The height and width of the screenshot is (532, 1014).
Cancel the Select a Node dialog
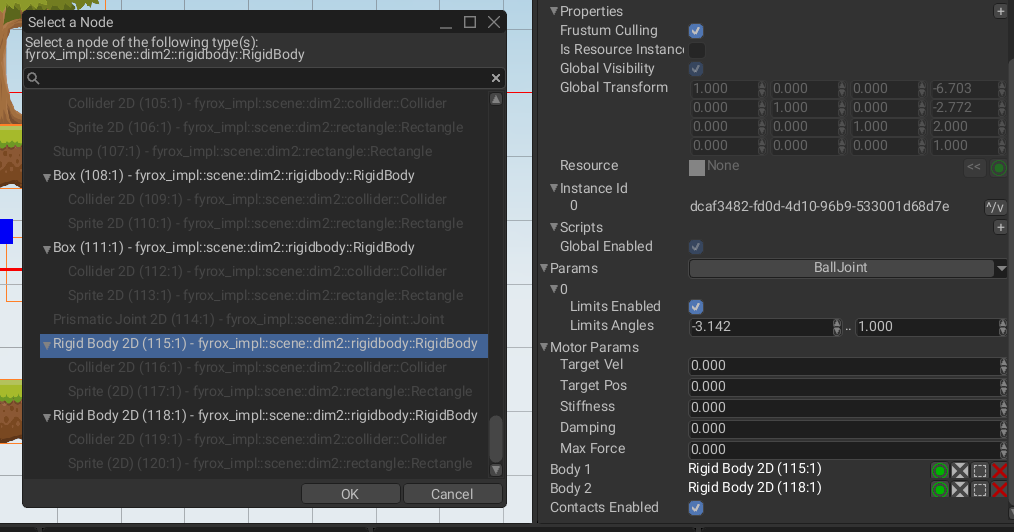click(452, 494)
